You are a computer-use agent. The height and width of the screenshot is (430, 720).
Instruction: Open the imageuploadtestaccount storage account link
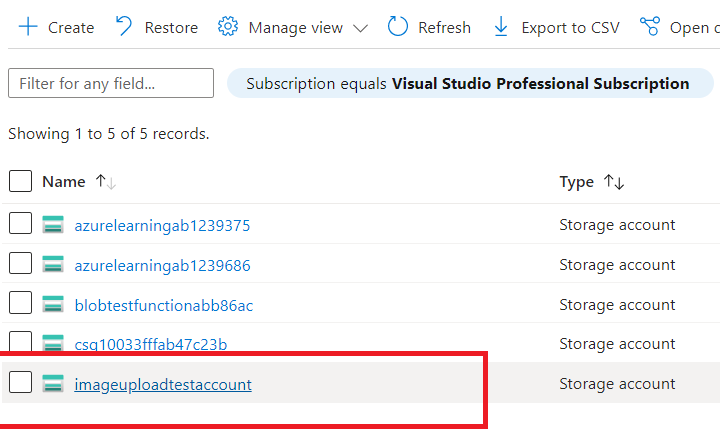tap(163, 384)
